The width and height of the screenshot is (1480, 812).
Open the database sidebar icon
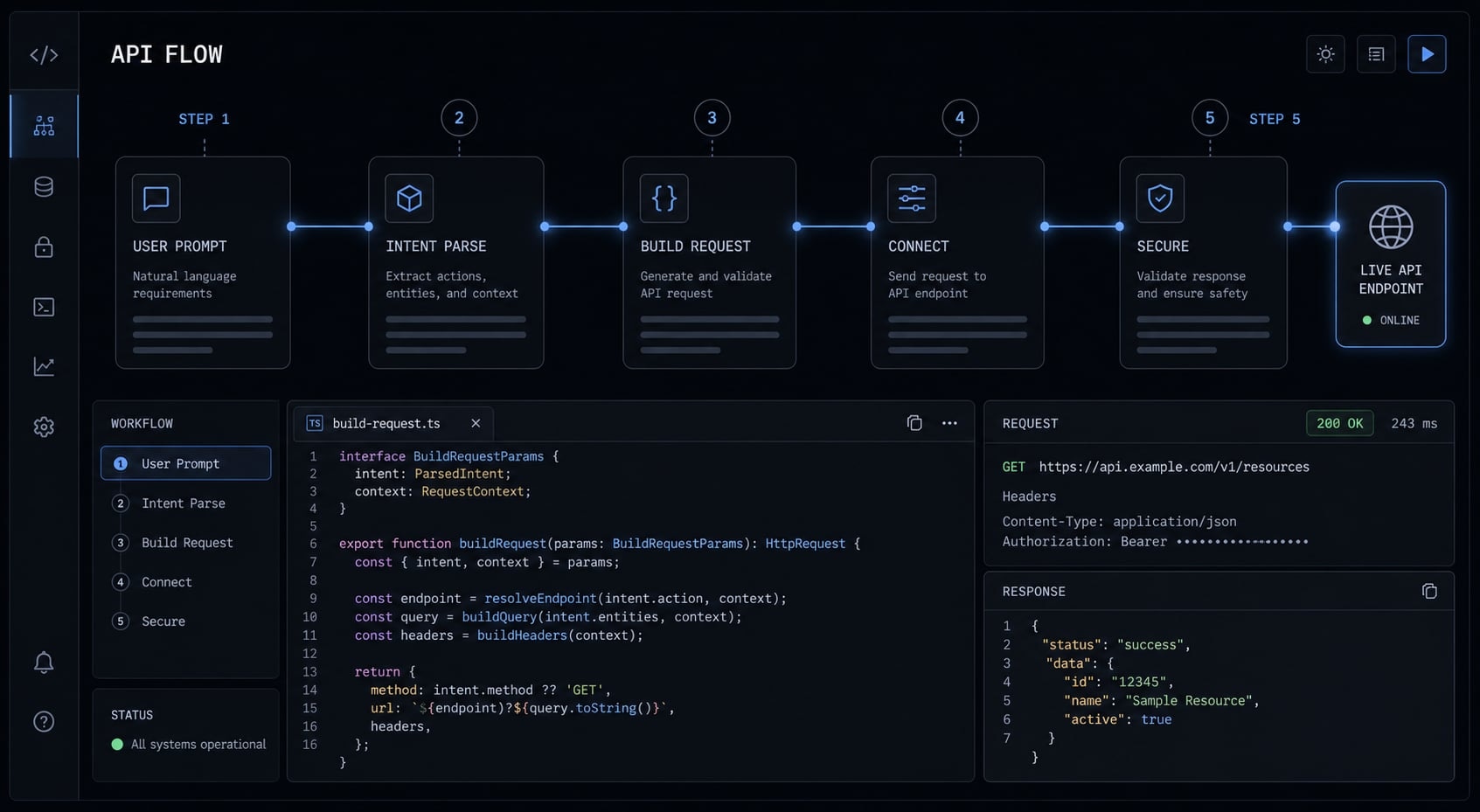point(44,187)
